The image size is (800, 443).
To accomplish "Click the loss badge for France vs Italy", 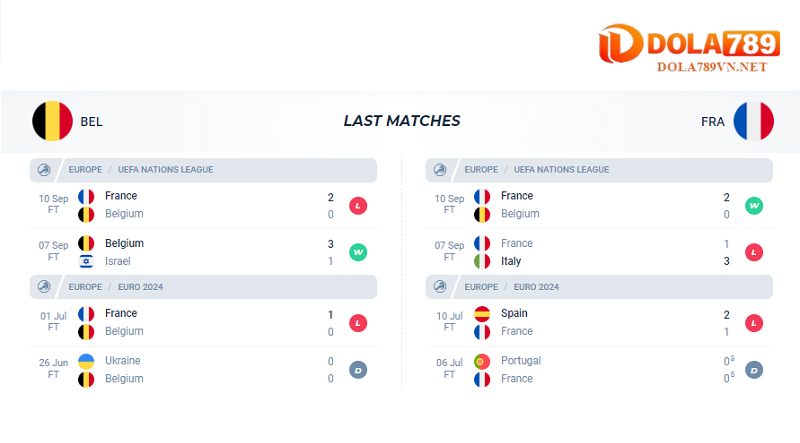I will pos(755,252).
